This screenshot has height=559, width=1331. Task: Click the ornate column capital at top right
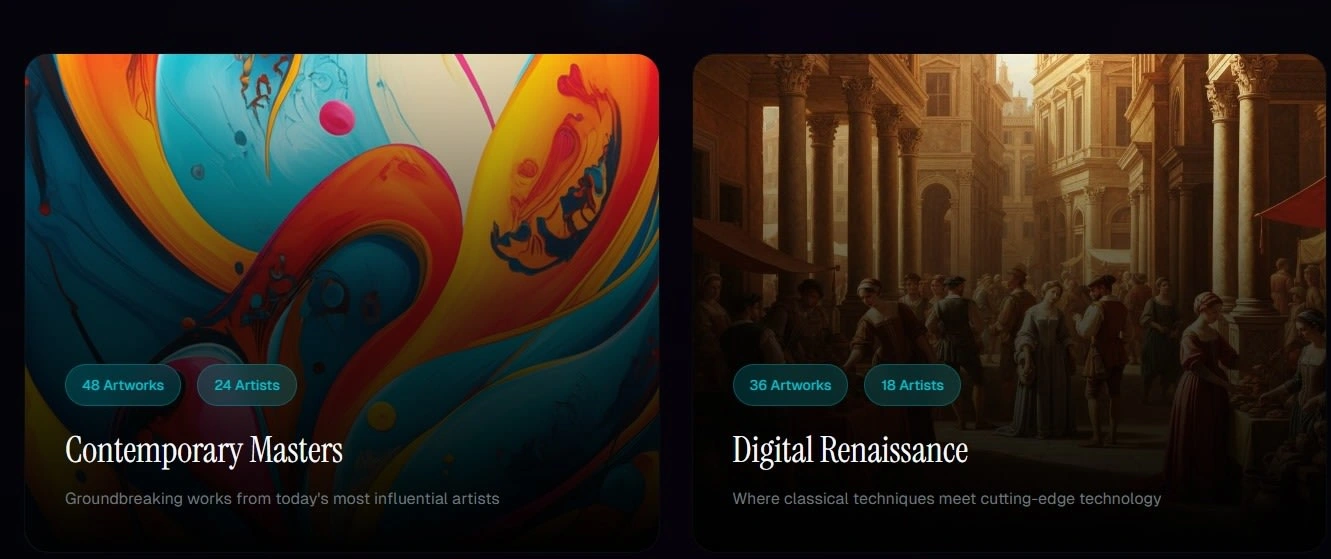1253,74
